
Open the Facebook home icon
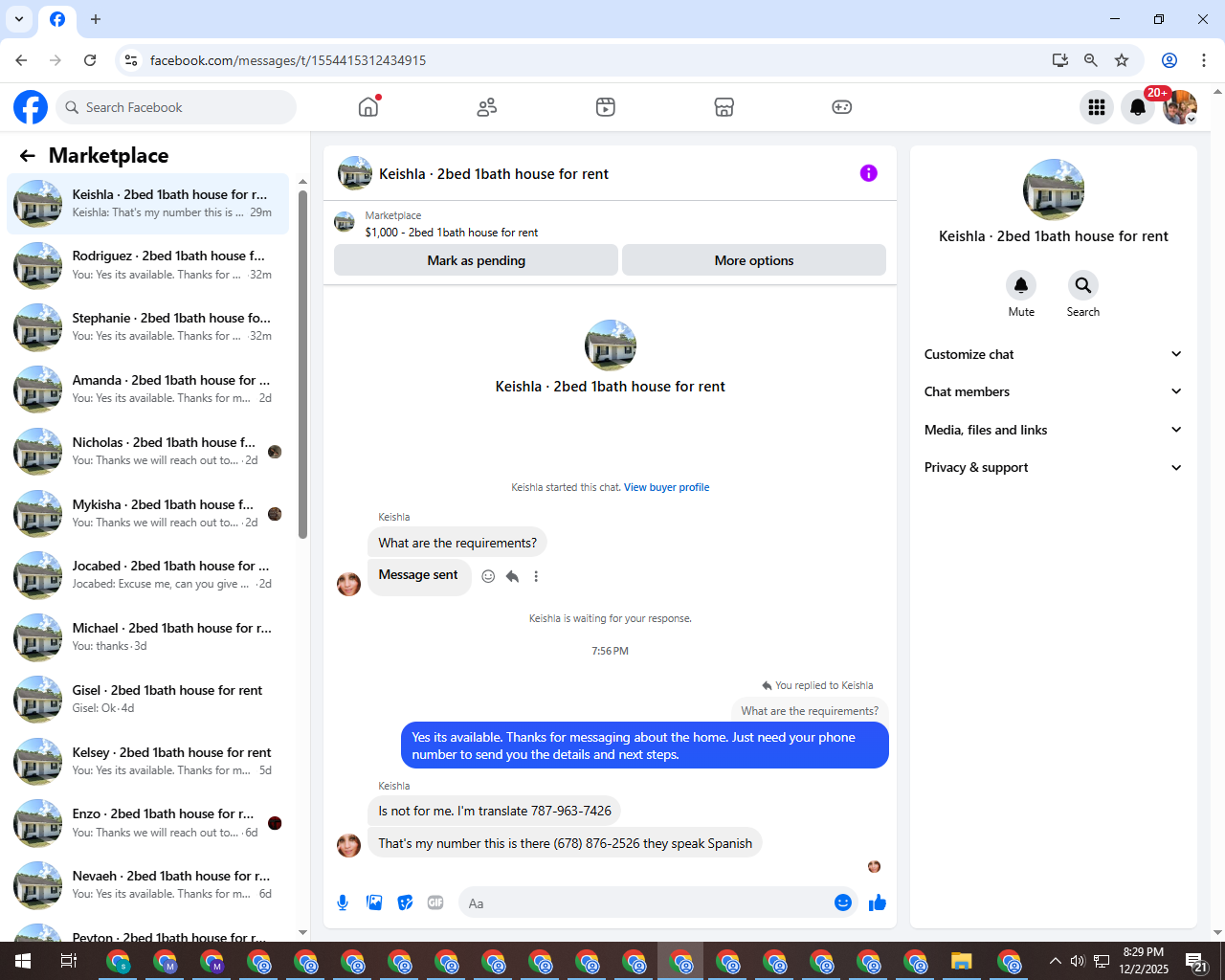pos(368,107)
